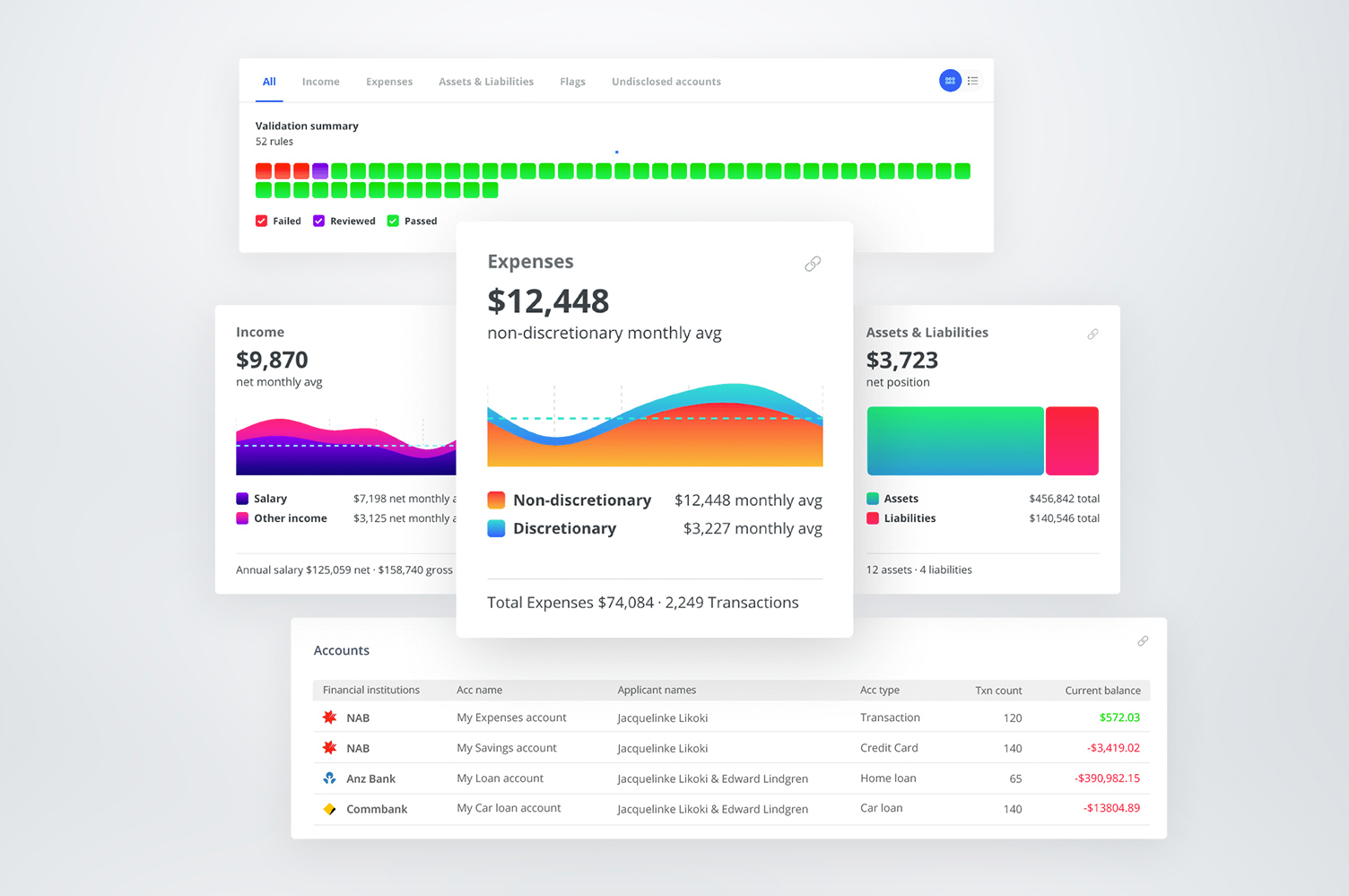Screen dimensions: 1349x896
Task: Click the Assets green legend swatch
Action: coord(873,499)
